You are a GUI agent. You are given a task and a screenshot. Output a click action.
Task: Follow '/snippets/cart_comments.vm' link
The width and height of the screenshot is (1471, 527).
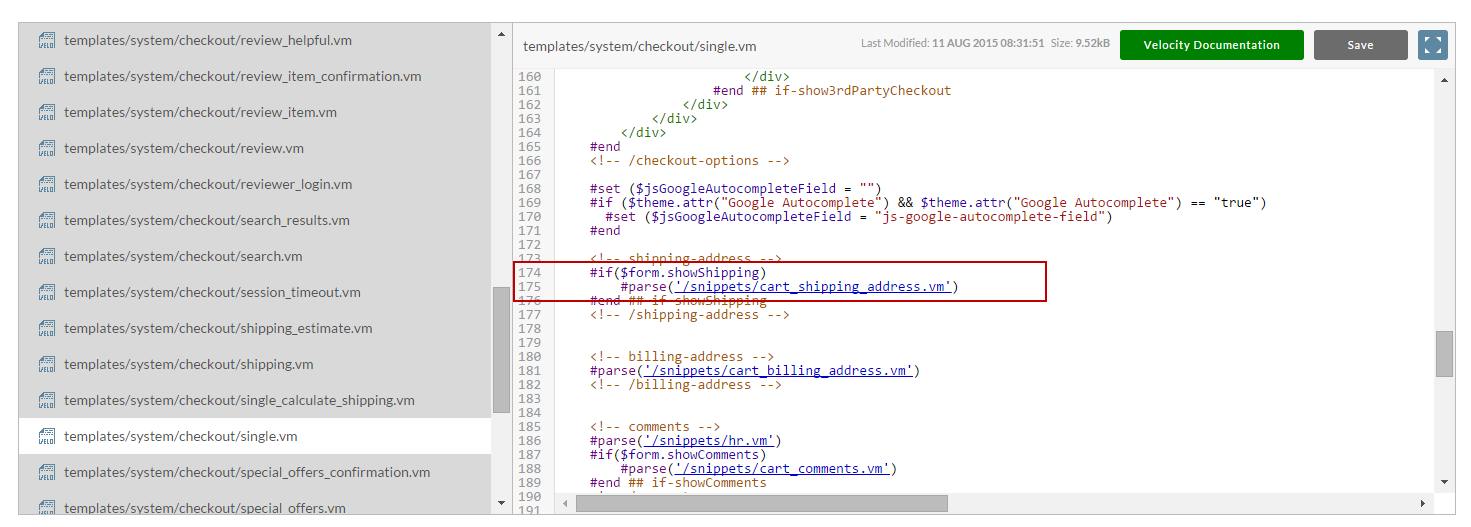click(x=782, y=469)
